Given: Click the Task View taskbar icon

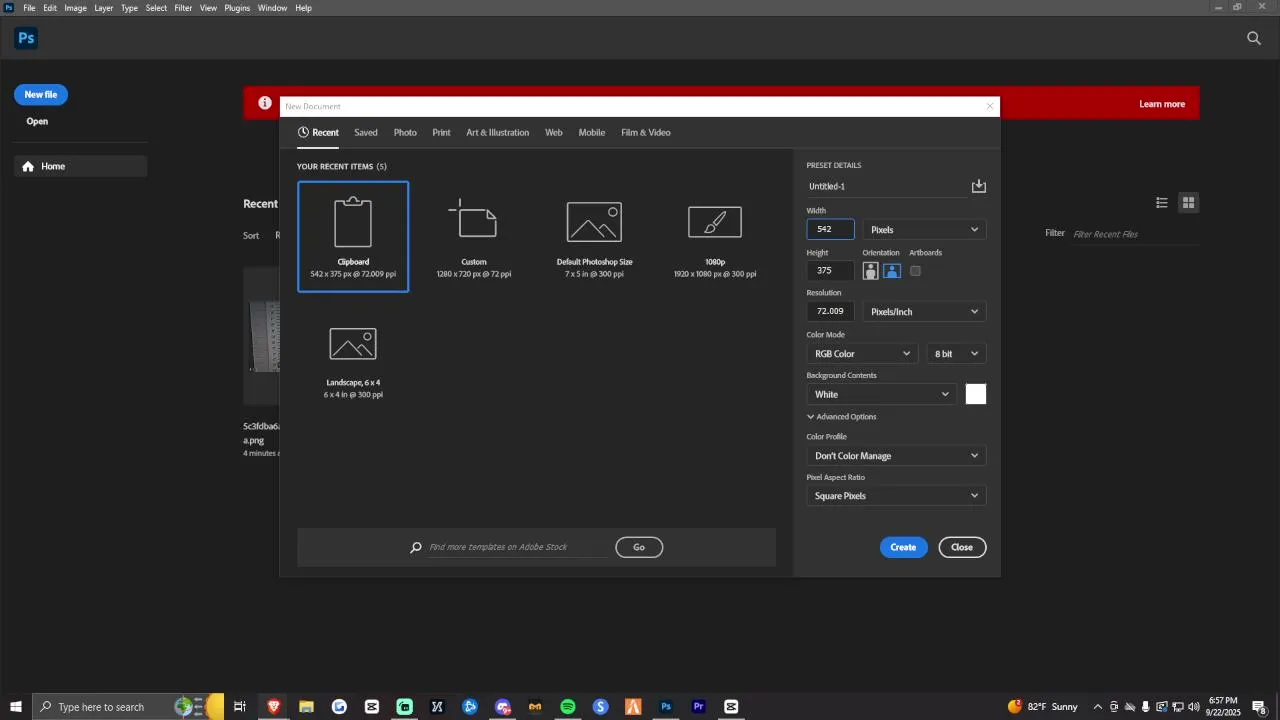Looking at the screenshot, I should coord(240,707).
